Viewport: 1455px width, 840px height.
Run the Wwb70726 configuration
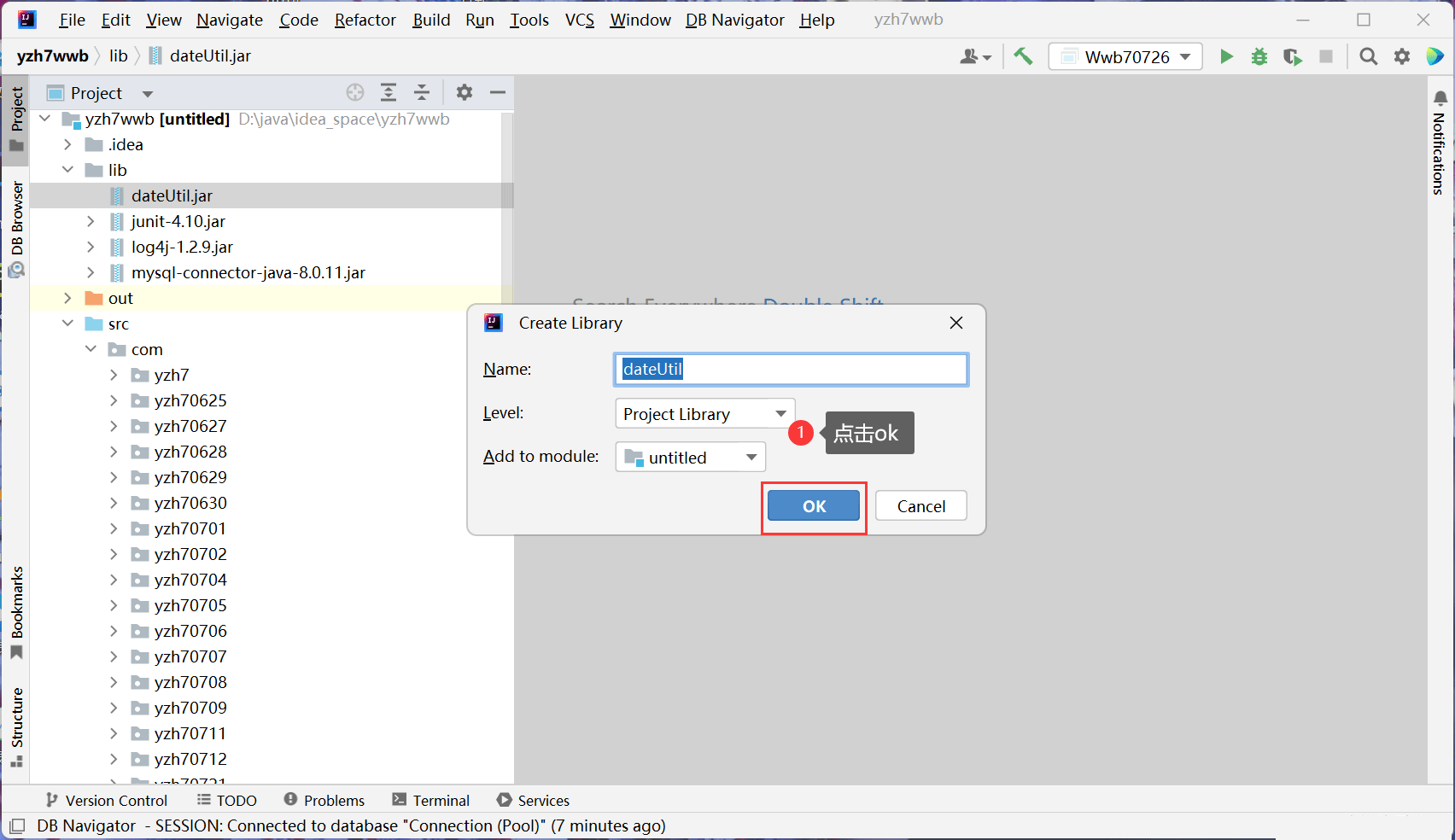[x=1226, y=56]
